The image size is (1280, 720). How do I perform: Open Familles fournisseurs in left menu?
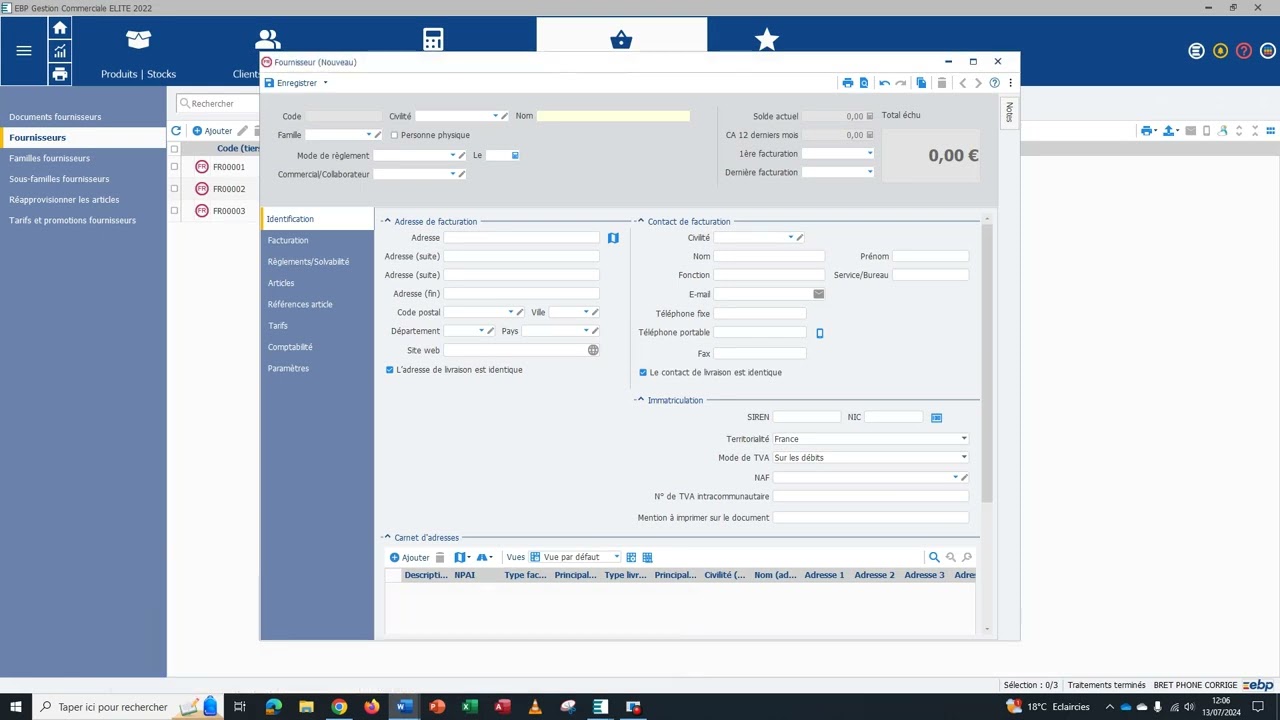tap(49, 158)
